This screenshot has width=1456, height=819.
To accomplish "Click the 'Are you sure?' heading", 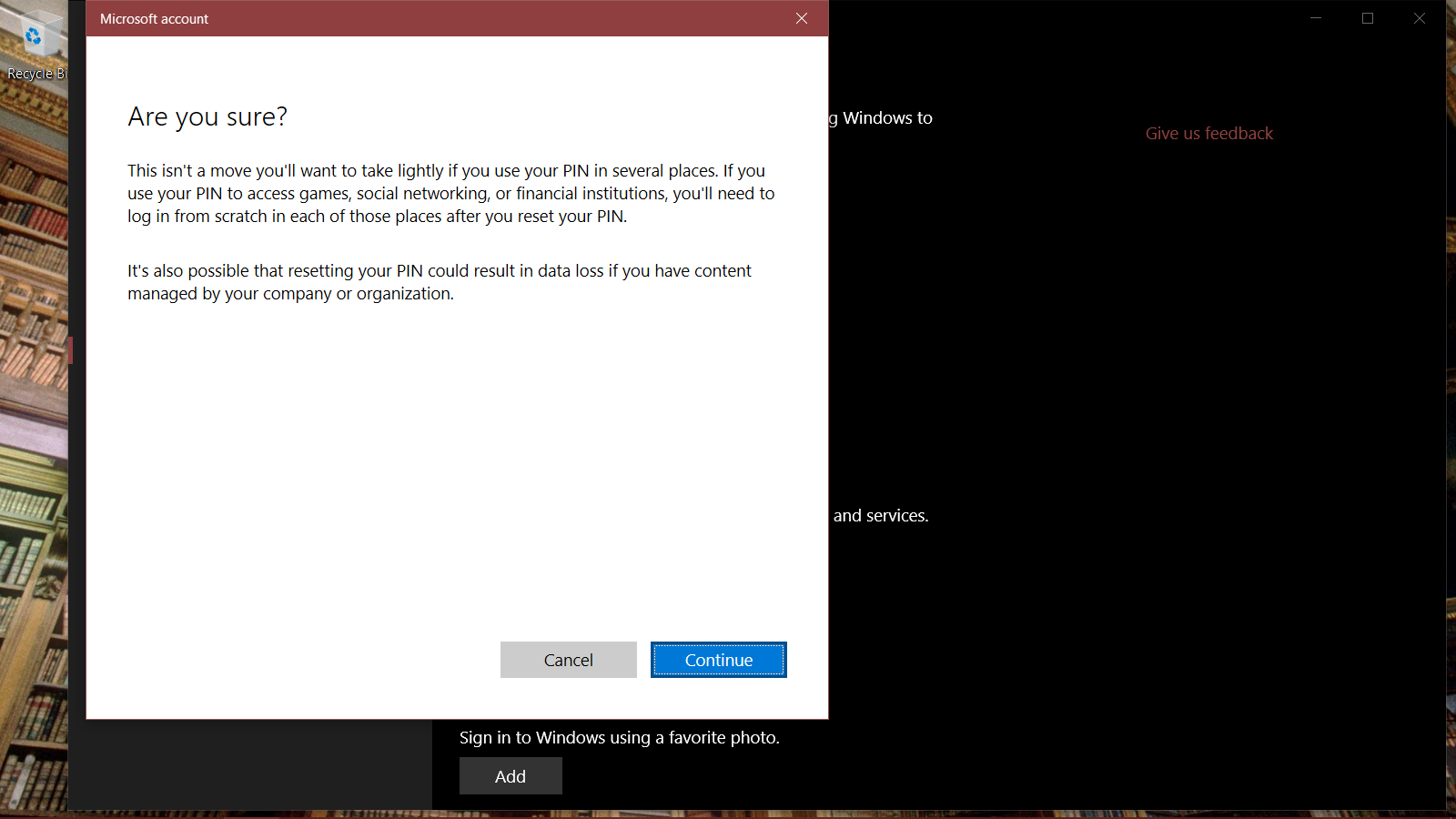I will coord(207,116).
